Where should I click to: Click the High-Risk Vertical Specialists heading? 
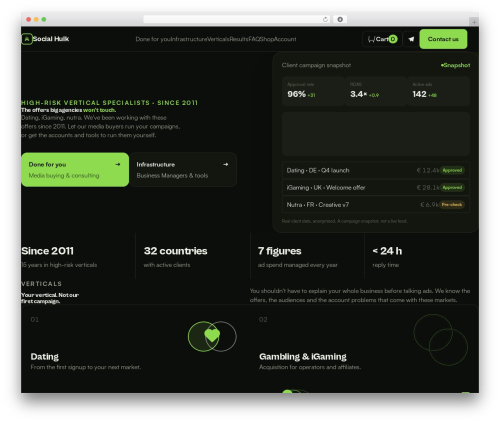(109, 103)
